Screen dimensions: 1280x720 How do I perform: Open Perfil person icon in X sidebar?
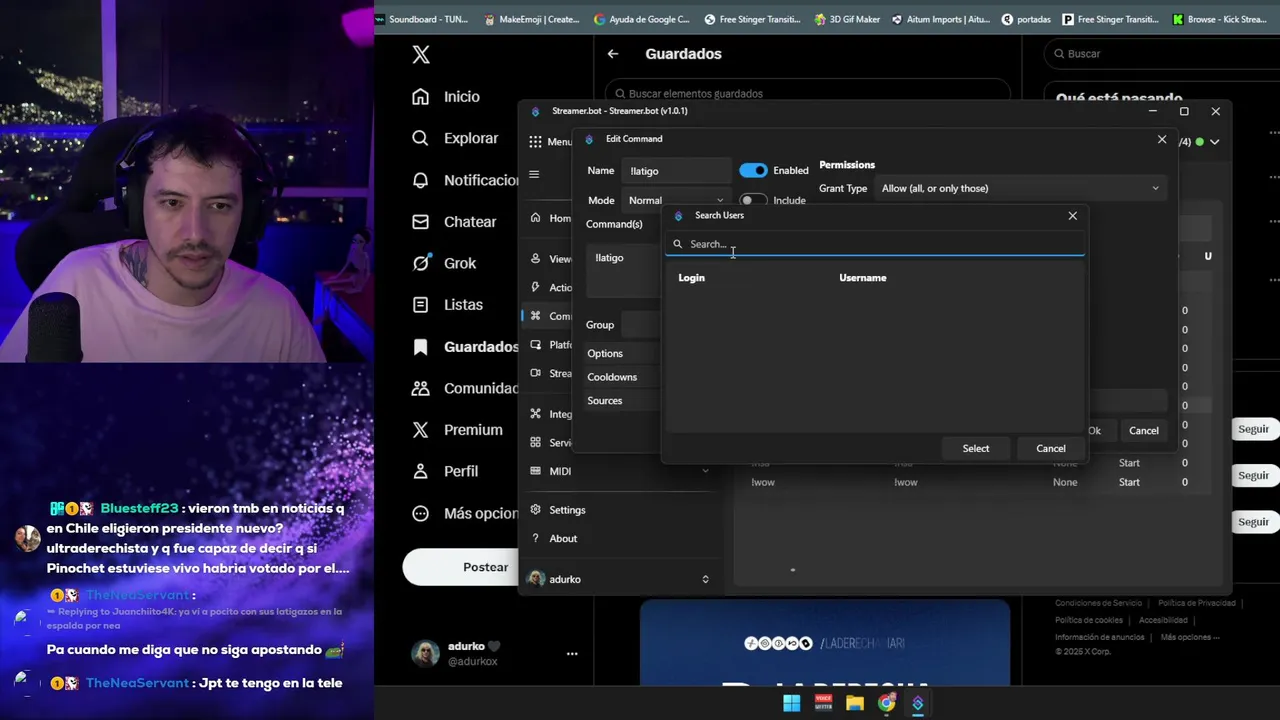click(421, 471)
